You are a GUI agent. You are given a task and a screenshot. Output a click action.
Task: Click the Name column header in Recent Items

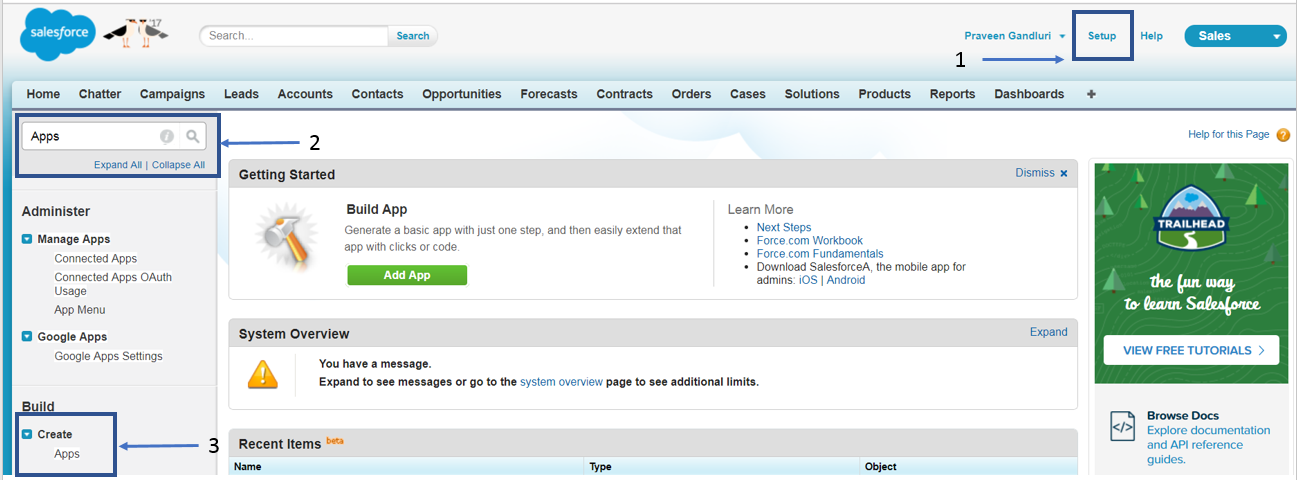coord(247,466)
